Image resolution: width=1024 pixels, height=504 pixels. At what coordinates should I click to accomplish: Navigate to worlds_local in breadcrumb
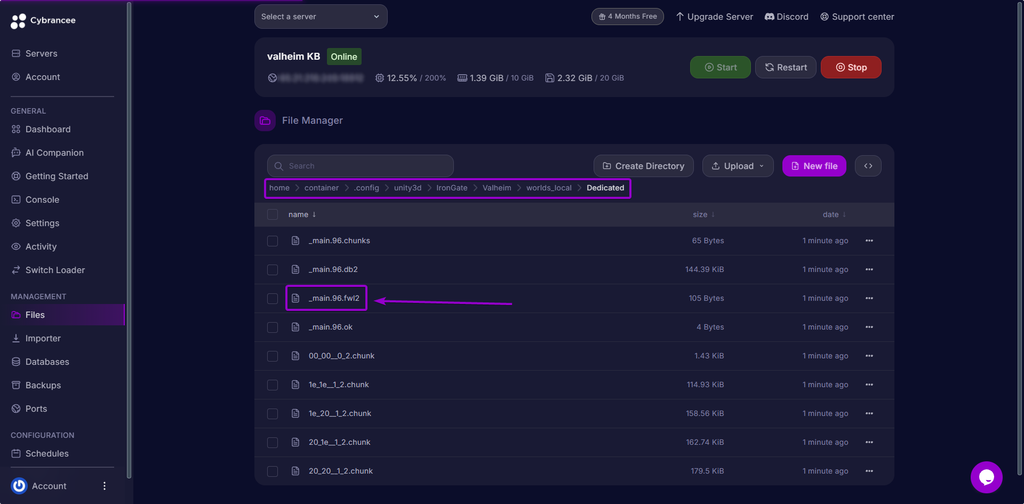click(x=549, y=188)
